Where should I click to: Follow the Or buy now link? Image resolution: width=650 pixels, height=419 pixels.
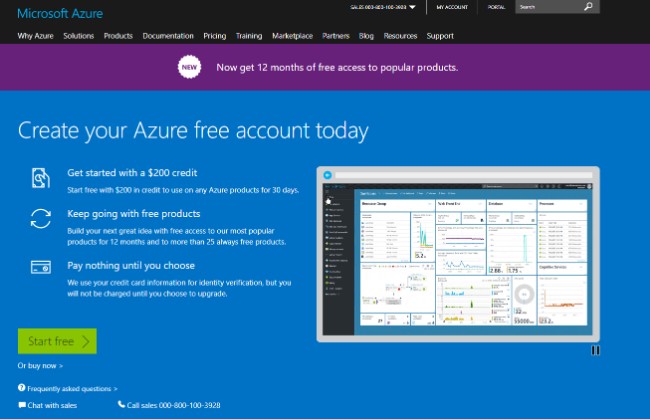tap(40, 366)
